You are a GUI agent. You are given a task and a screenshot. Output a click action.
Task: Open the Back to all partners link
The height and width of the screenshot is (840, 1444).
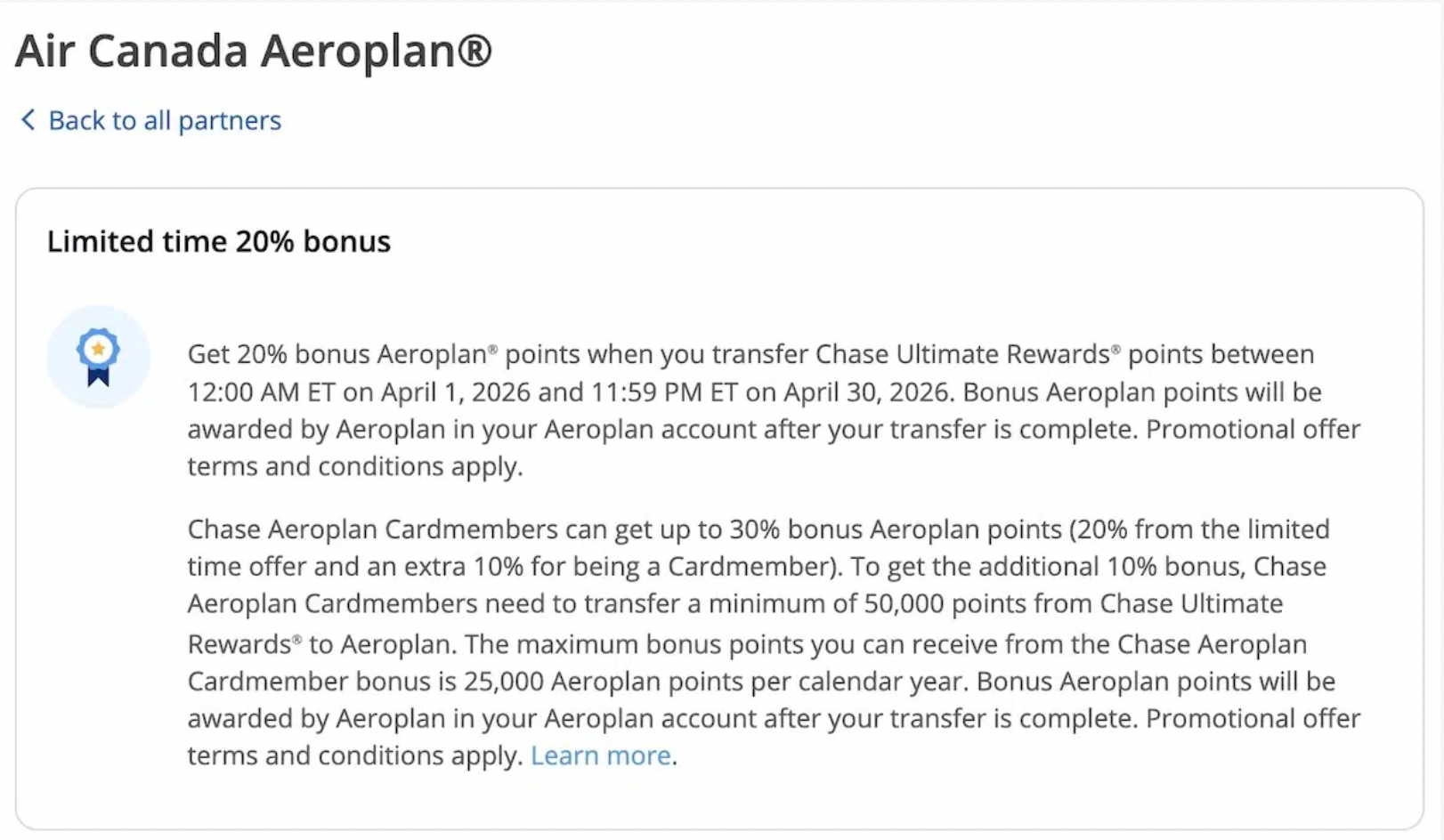pos(164,120)
